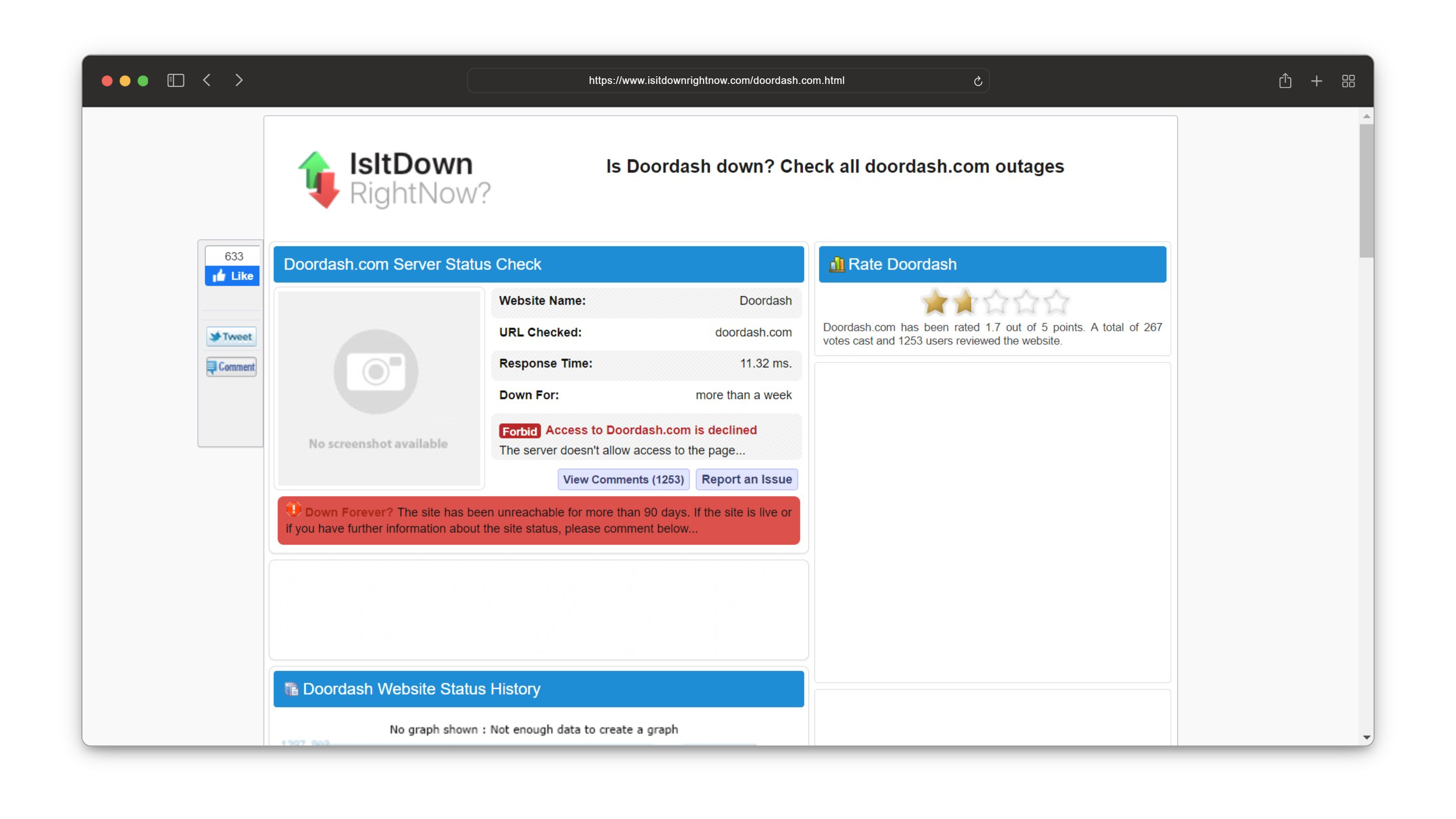Click Report an Issue button
This screenshot has width=1456, height=819.
(x=746, y=479)
